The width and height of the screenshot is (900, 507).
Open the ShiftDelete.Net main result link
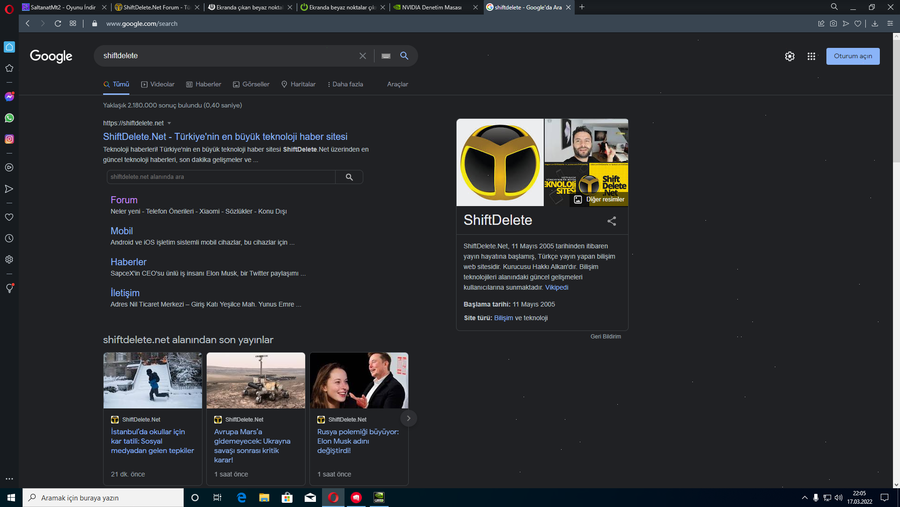point(225,137)
